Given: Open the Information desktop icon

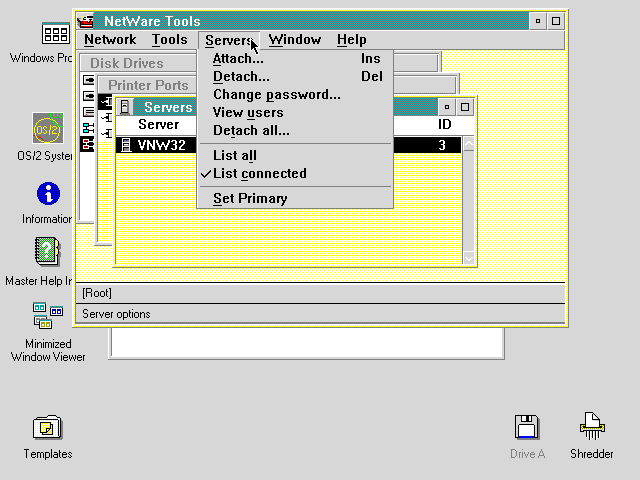Looking at the screenshot, I should (48, 193).
